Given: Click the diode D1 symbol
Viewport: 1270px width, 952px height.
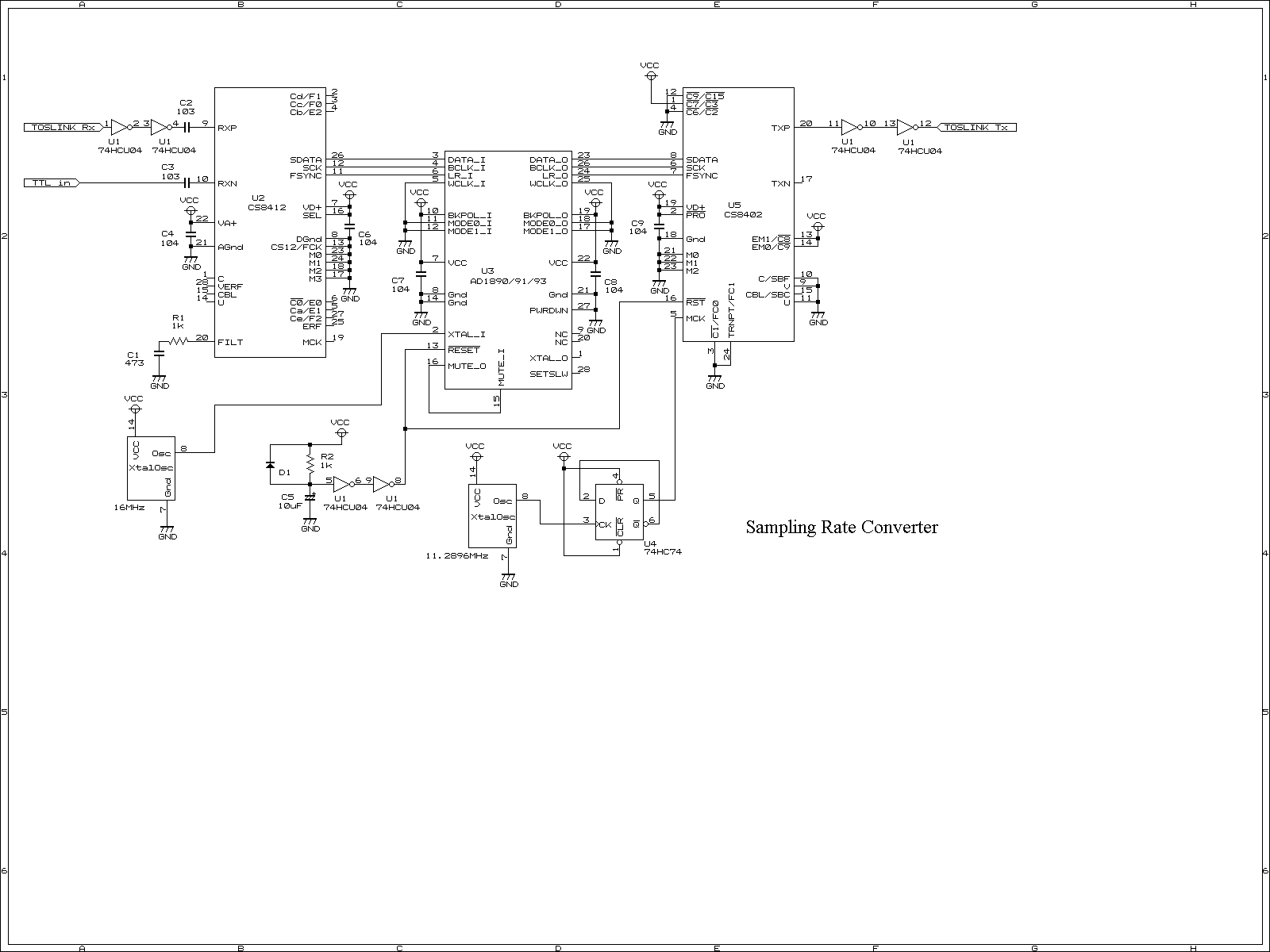Looking at the screenshot, I should (270, 464).
